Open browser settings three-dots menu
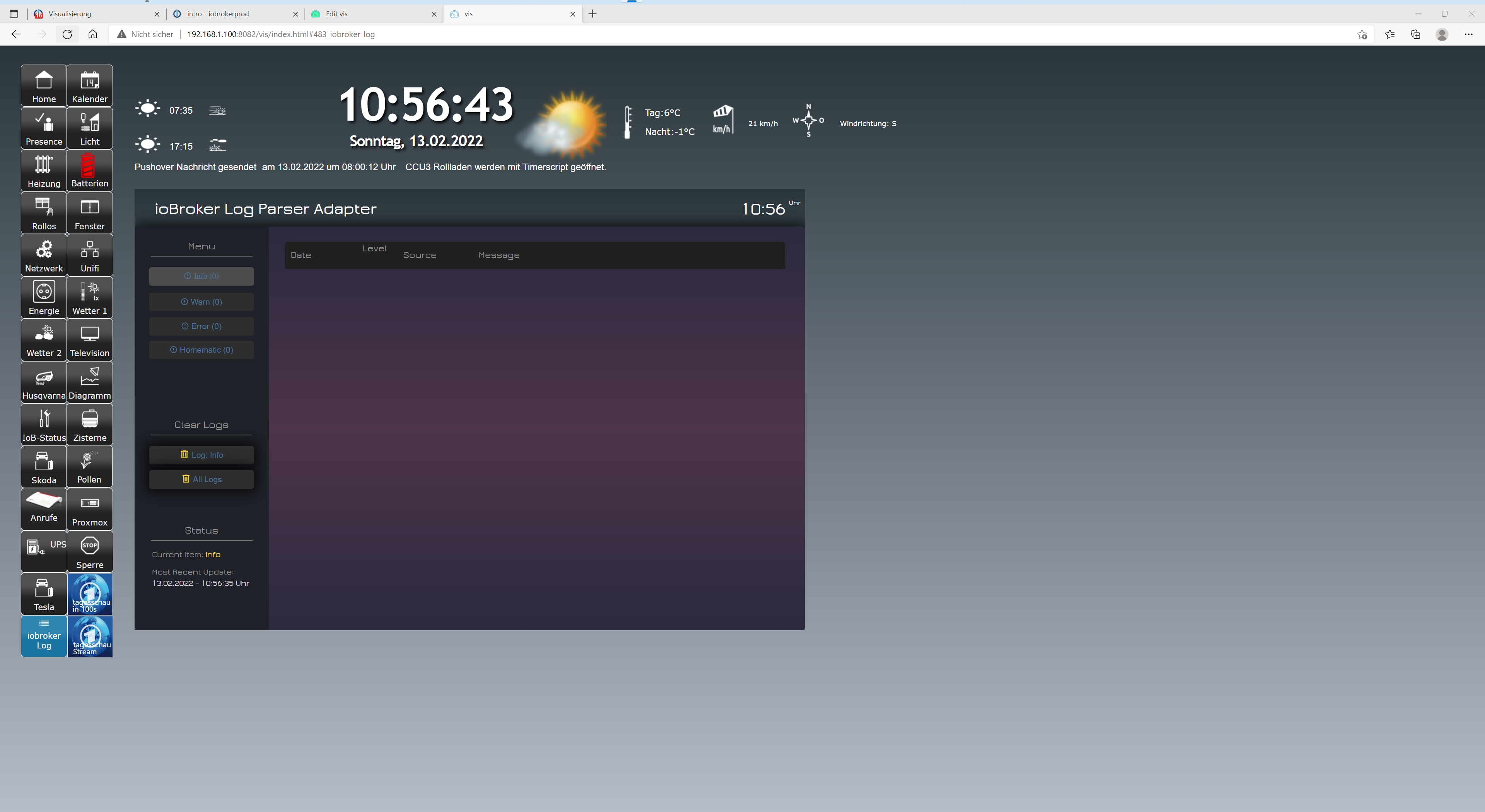The height and width of the screenshot is (812, 1485). 1468,34
